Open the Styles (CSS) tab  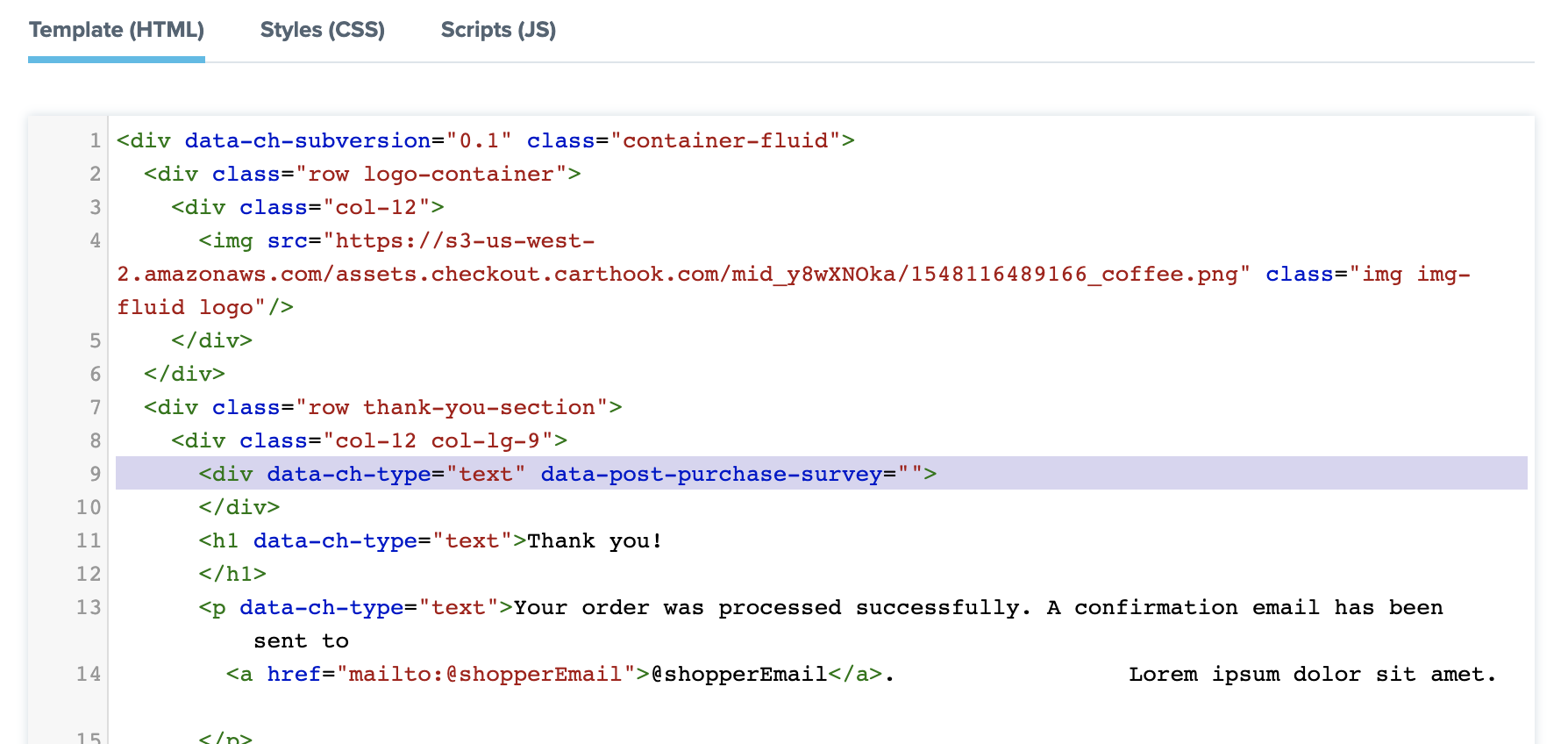[323, 30]
